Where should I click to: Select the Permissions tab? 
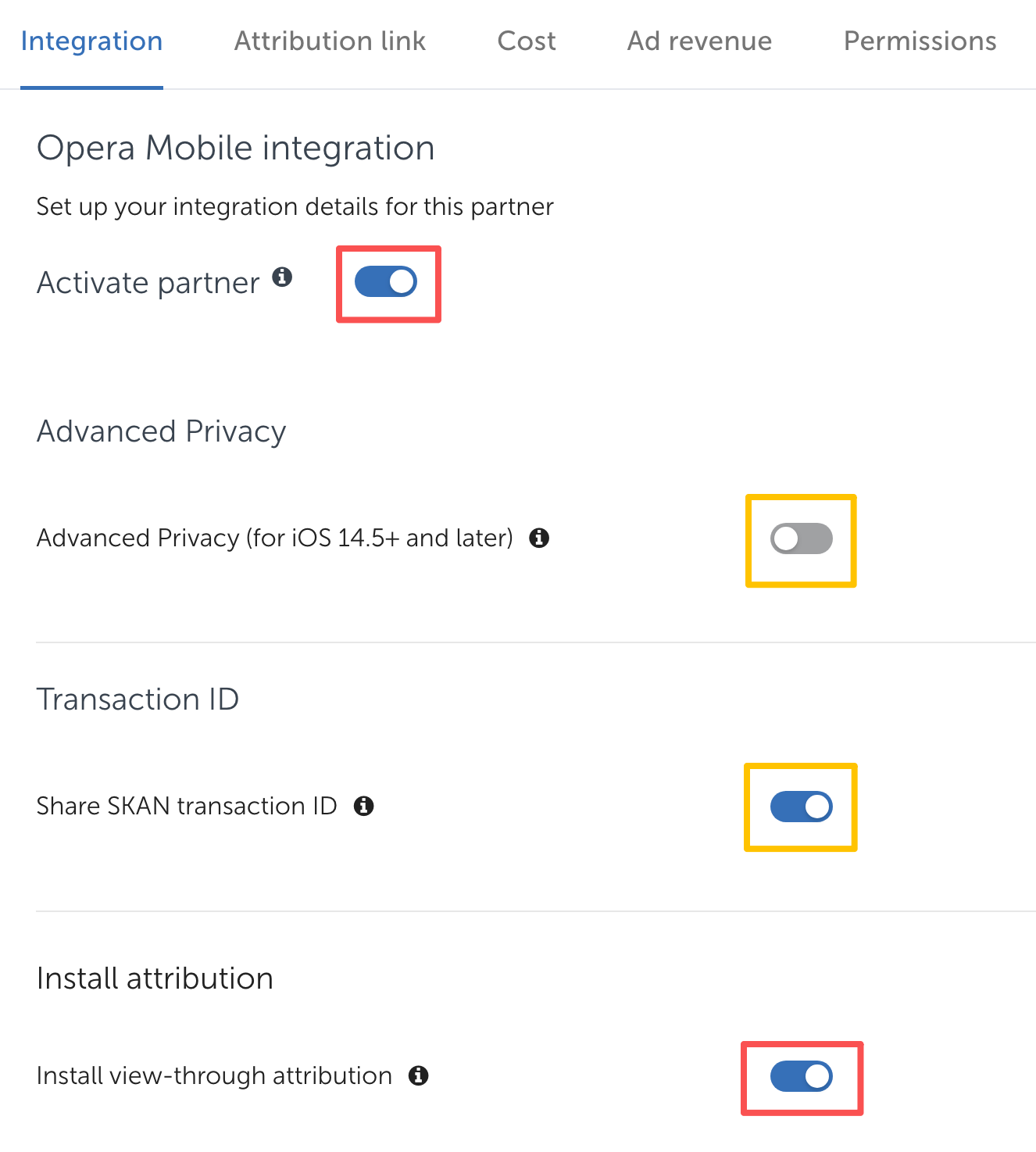(920, 41)
